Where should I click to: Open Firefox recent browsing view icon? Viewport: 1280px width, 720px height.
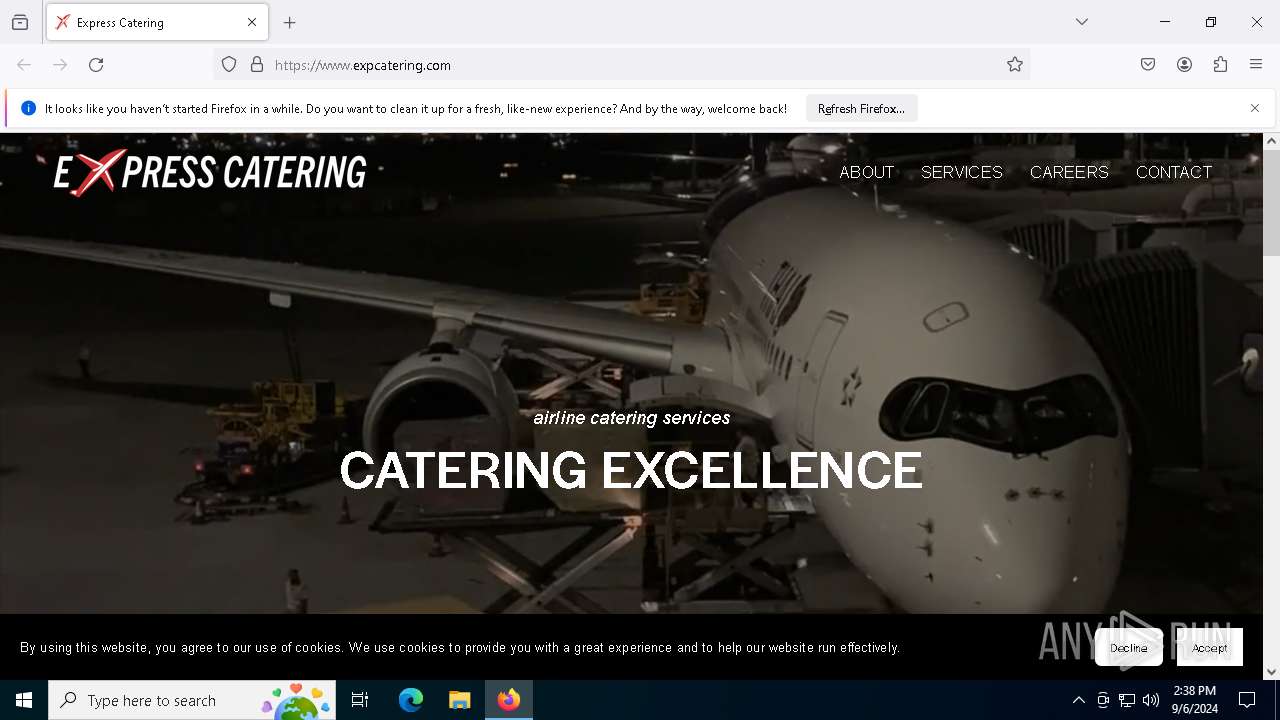coord(20,22)
